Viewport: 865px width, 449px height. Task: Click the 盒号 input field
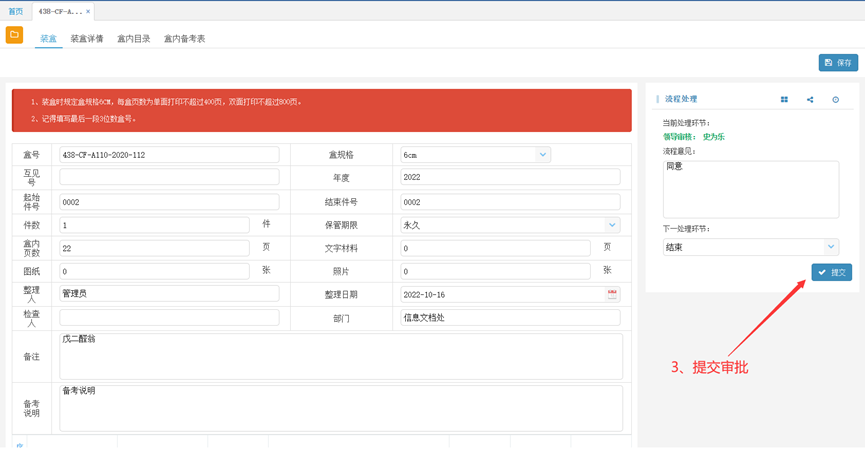tap(169, 155)
